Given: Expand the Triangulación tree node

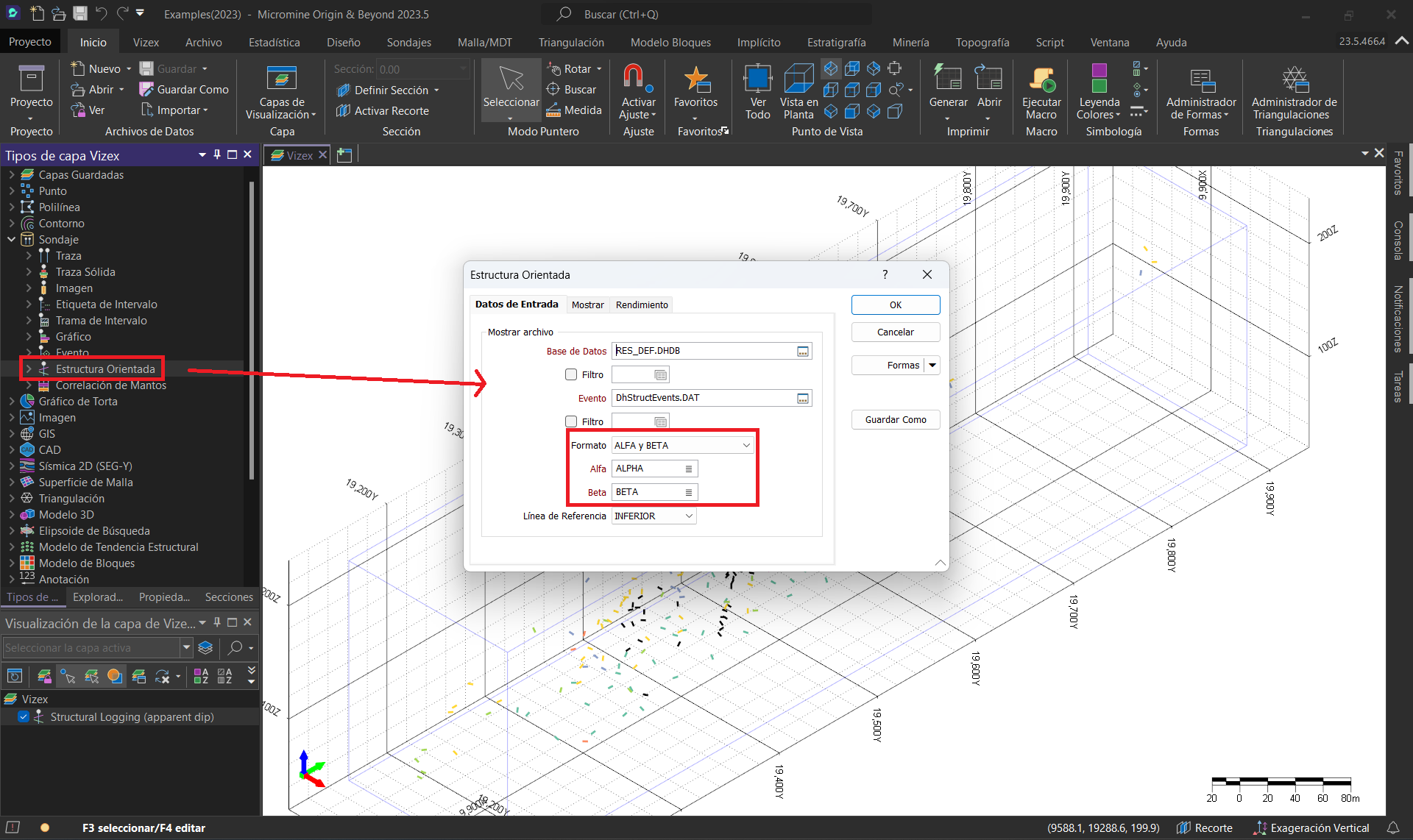Looking at the screenshot, I should click(x=11, y=499).
